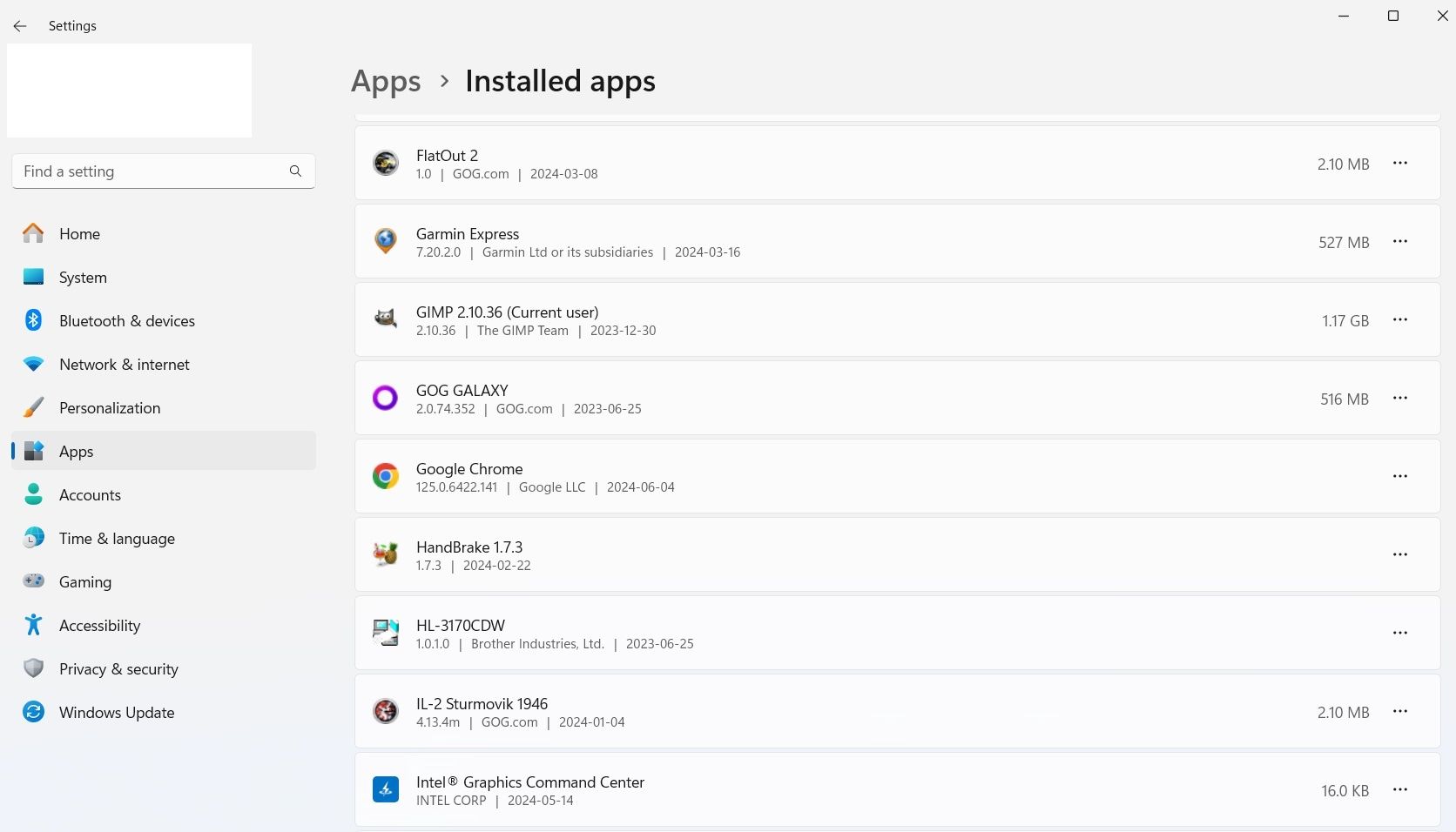This screenshot has width=1456, height=832.
Task: Click the FlatOut 2 app icon
Action: coord(386,163)
